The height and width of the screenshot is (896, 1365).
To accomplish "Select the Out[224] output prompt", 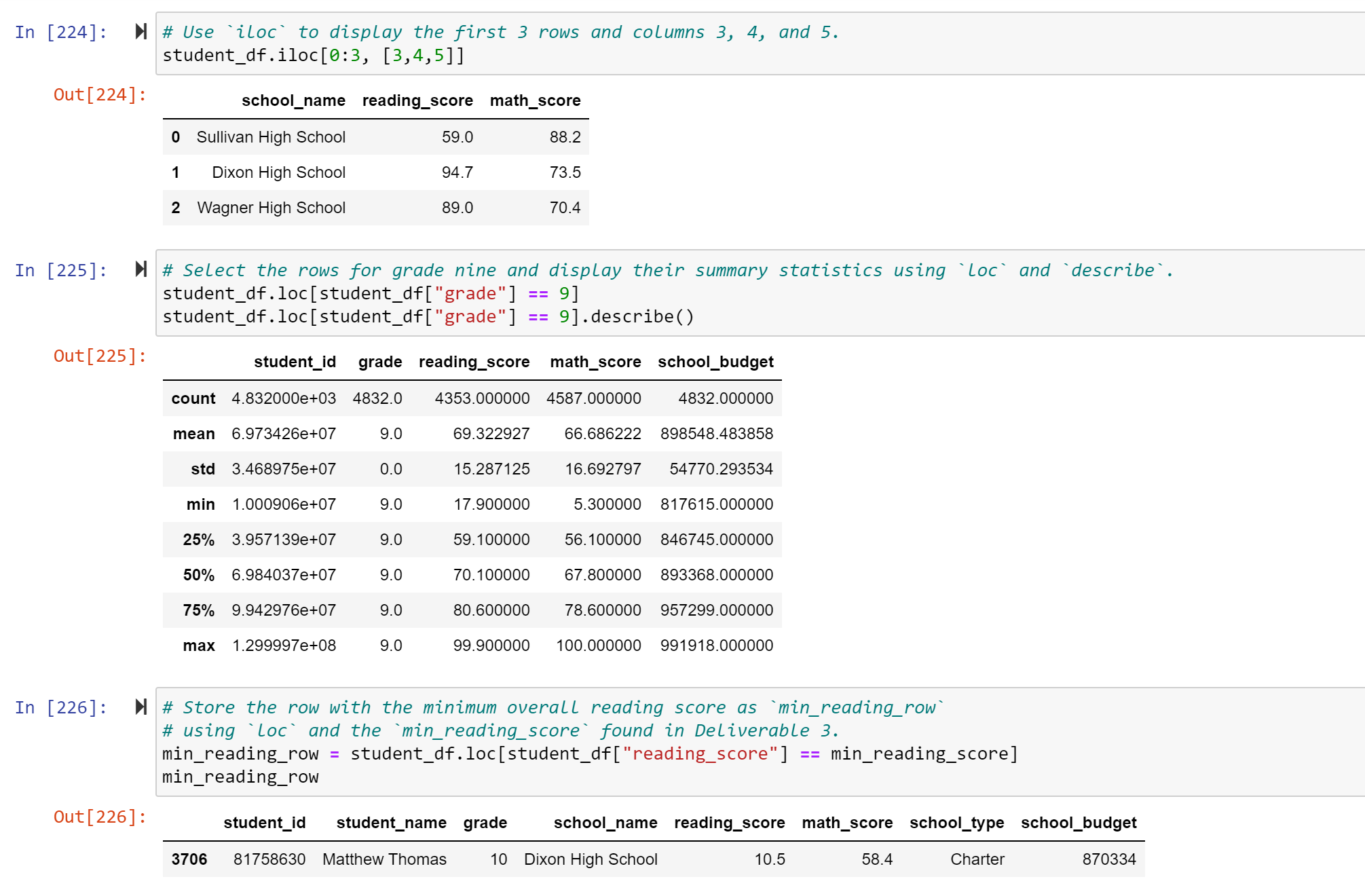I will [x=100, y=94].
